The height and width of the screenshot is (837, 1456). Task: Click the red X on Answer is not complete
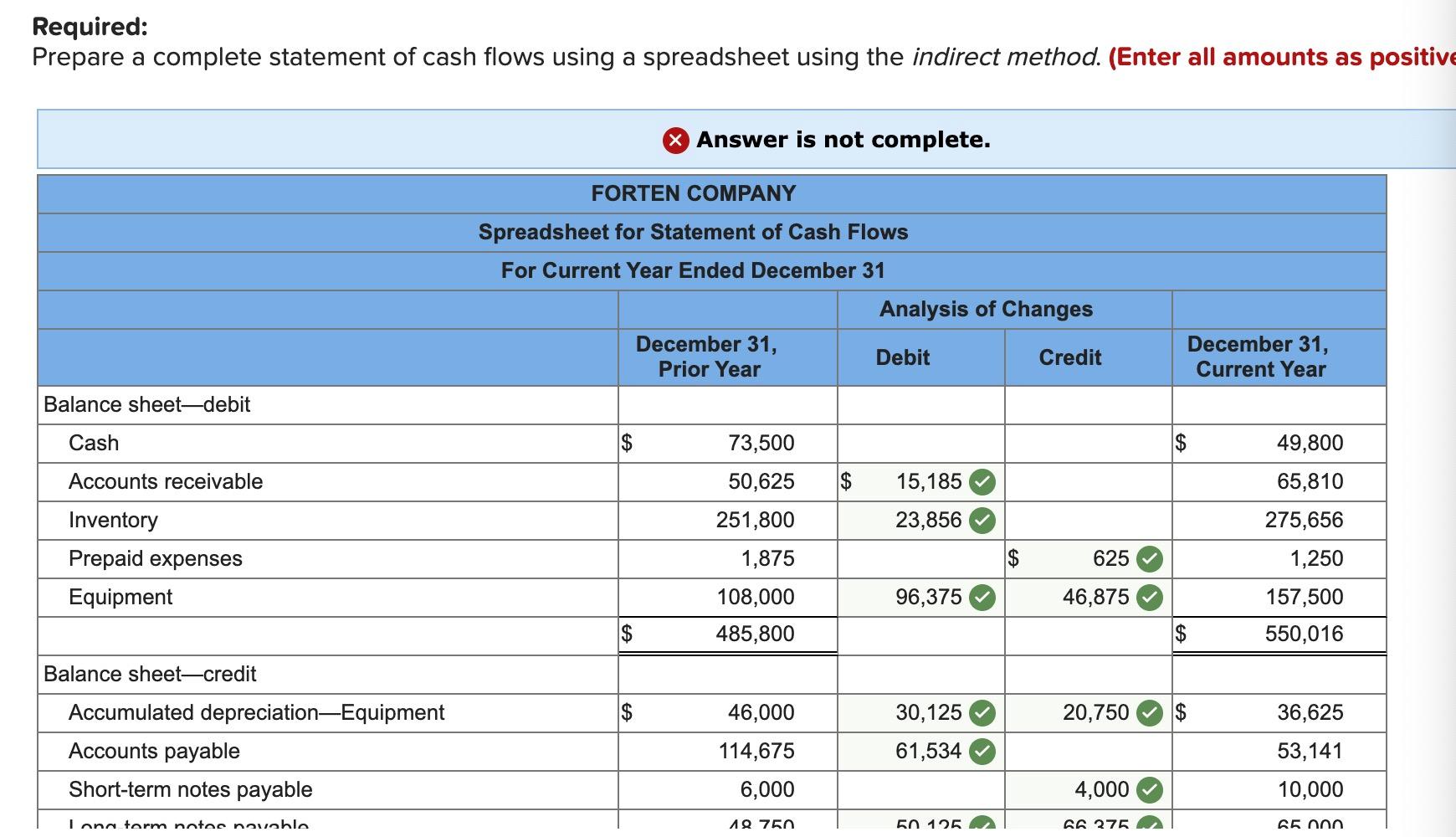[x=674, y=139]
